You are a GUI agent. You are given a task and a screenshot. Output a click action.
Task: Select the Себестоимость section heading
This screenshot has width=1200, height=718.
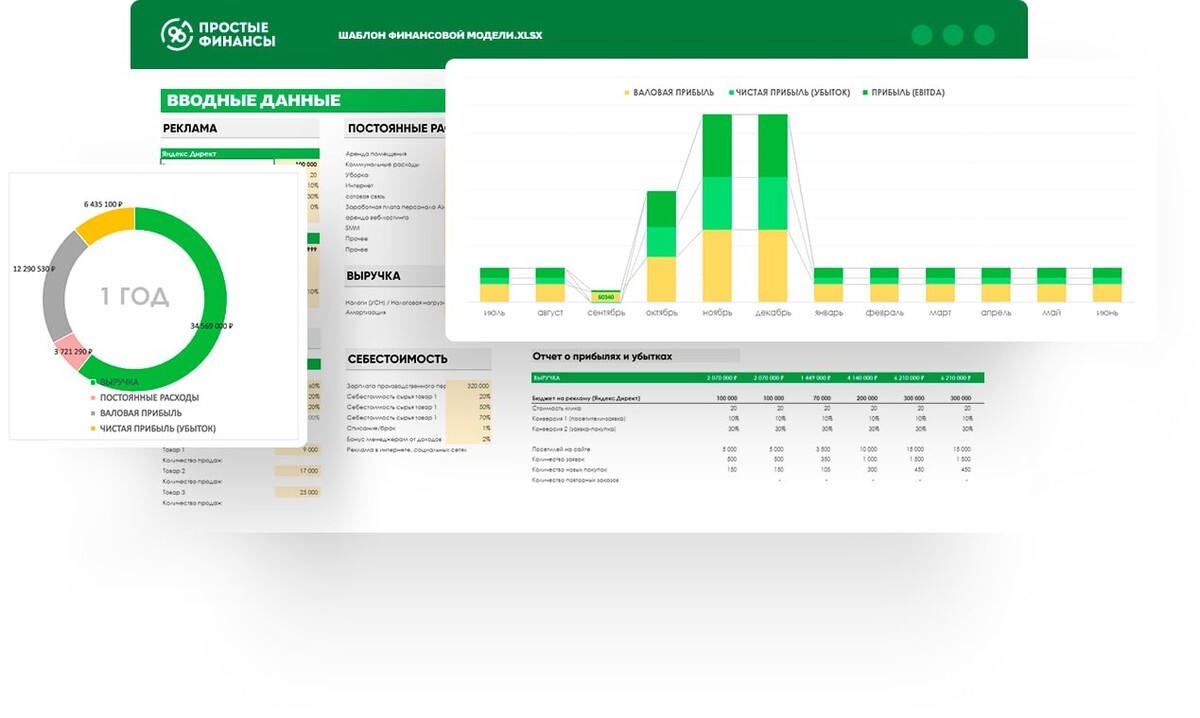(x=397, y=359)
